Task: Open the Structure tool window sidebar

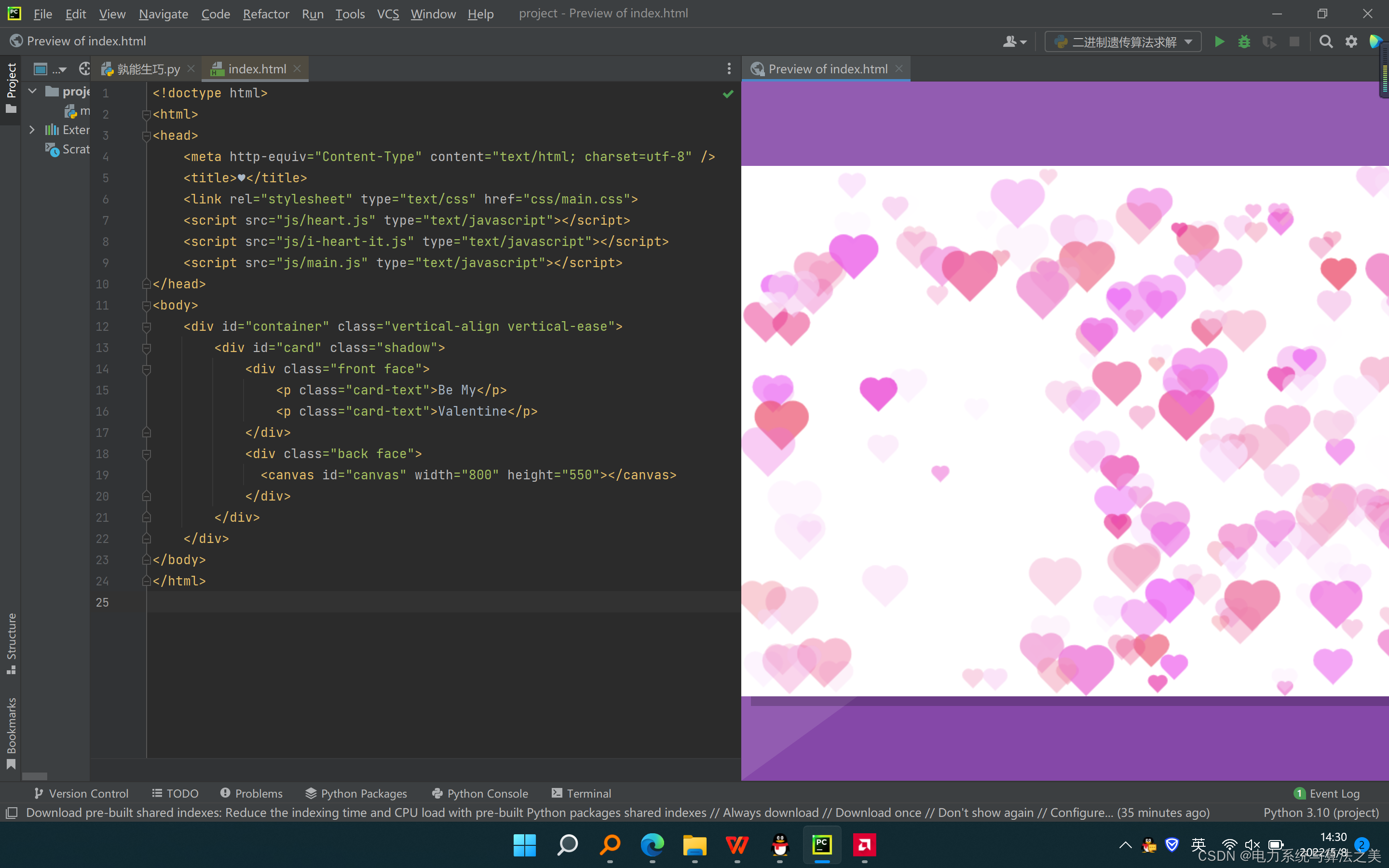Action: pos(11,643)
